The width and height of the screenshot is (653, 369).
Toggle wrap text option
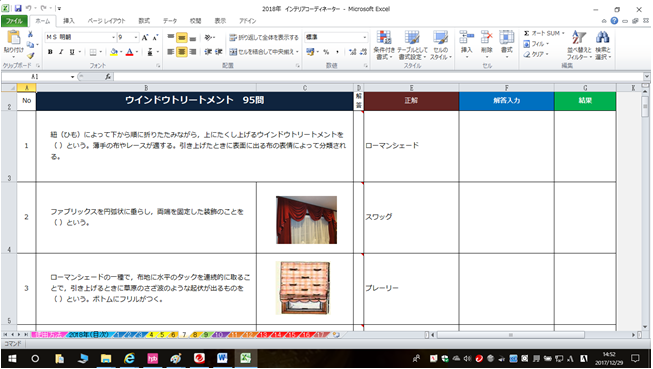tap(264, 37)
